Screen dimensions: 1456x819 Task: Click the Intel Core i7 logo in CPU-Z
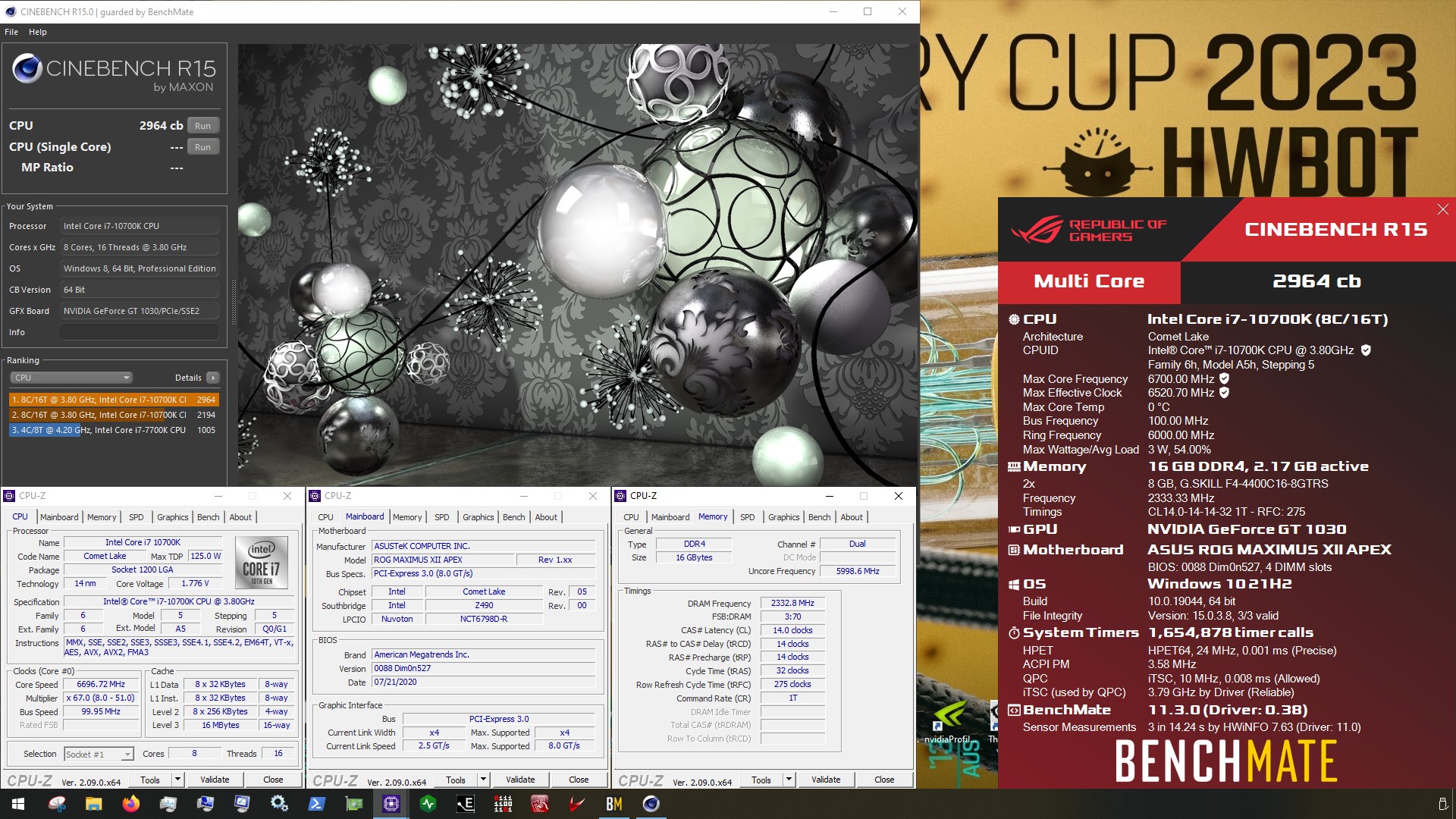(262, 562)
